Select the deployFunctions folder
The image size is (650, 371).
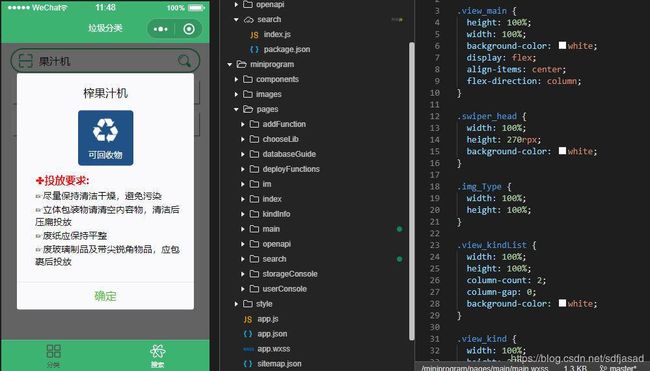click(291, 169)
